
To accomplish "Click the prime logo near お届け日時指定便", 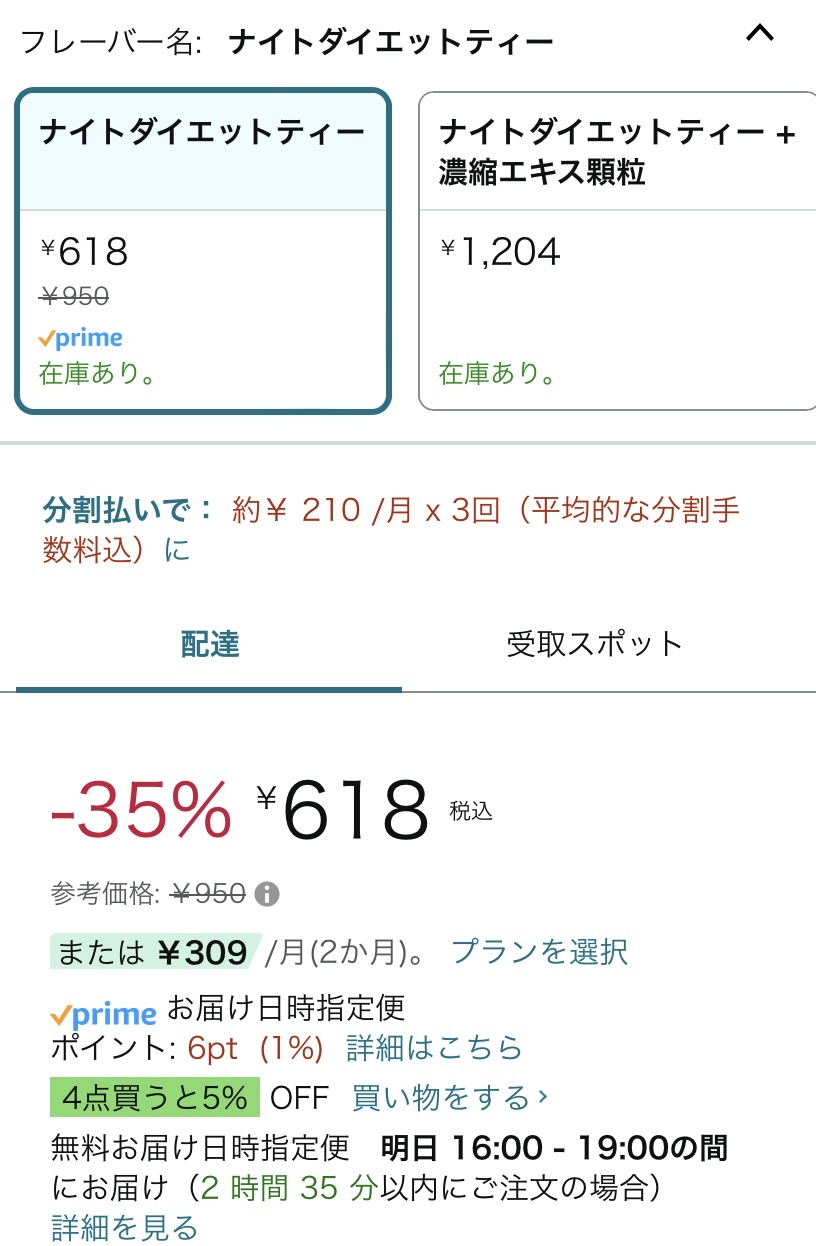I will [103, 1014].
